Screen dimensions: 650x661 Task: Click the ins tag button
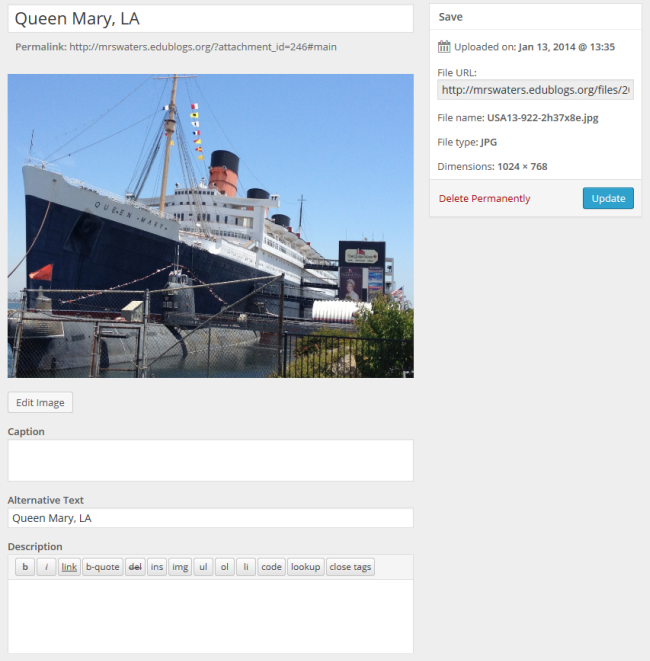pos(157,567)
